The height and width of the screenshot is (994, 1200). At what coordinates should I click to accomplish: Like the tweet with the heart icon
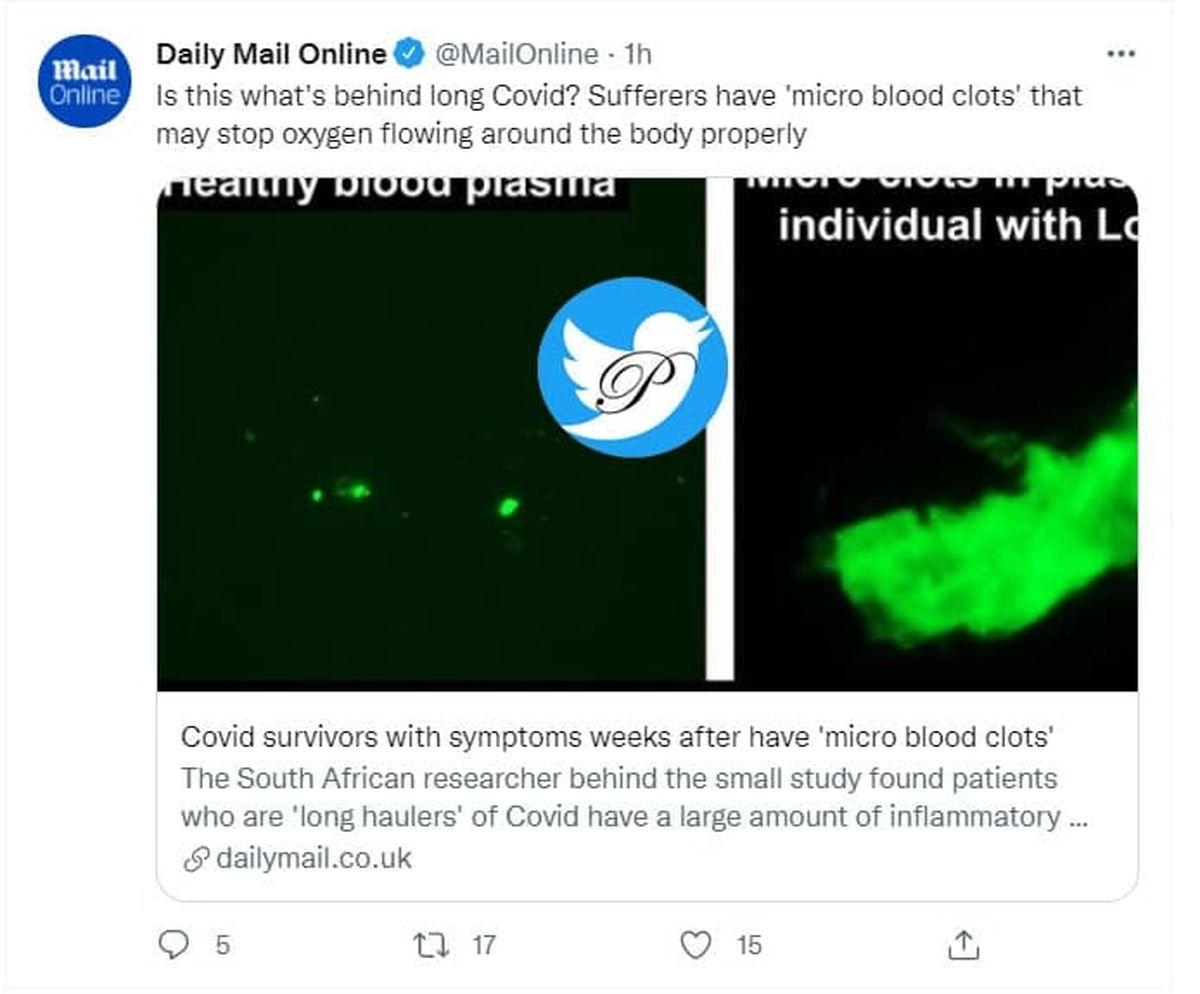(x=695, y=944)
